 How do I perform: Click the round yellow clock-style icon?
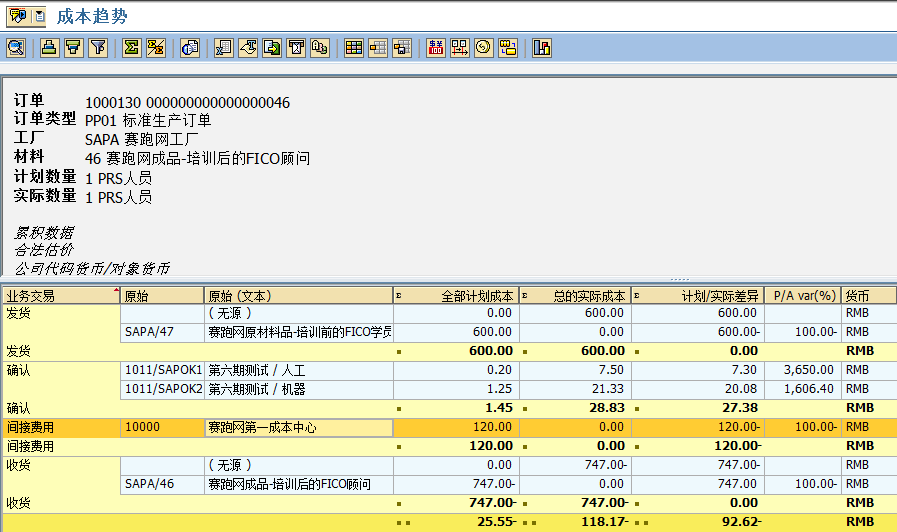tap(483, 47)
